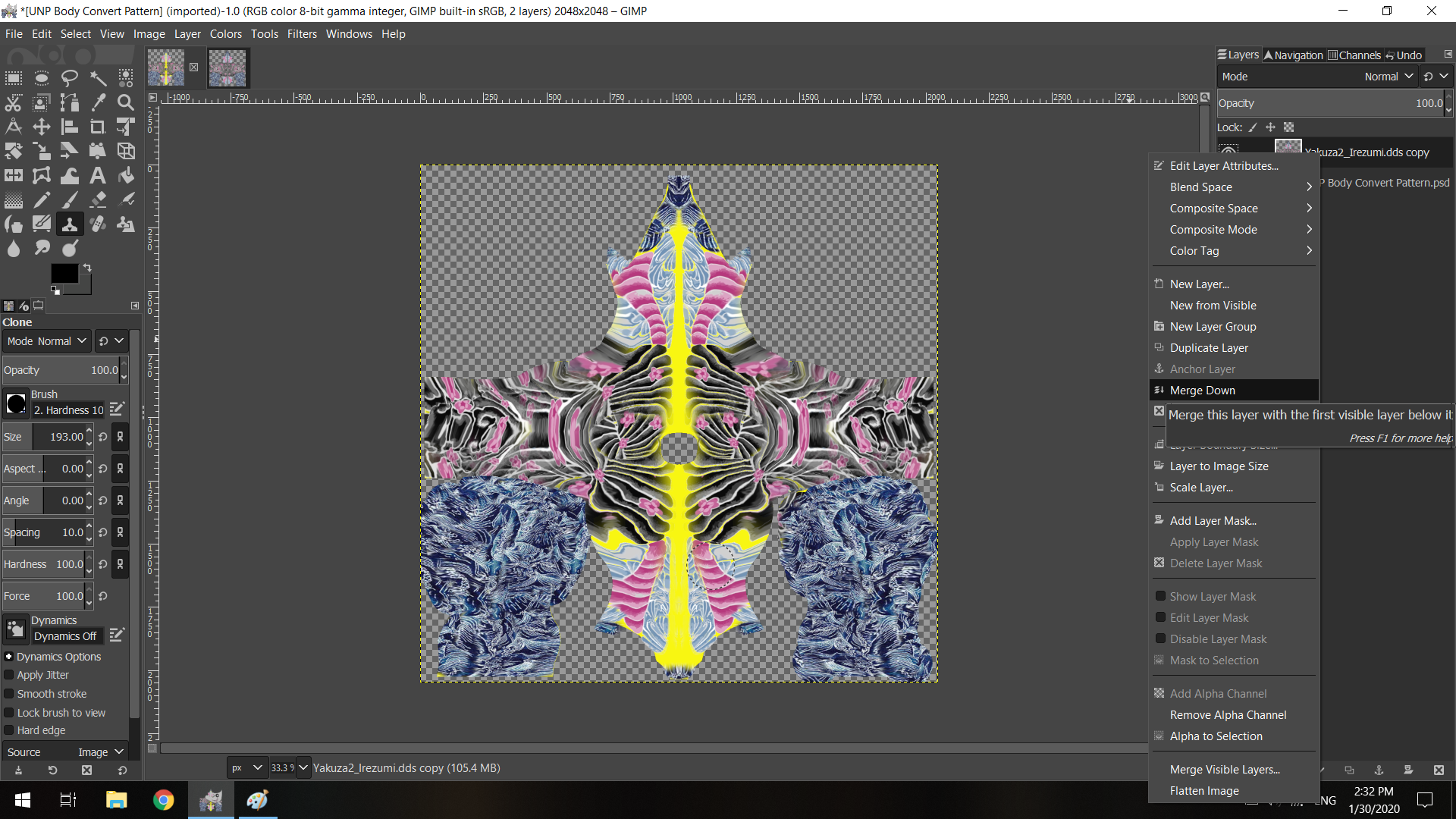Select the Free Select lasso tool
The width and height of the screenshot is (1456, 819).
tap(70, 78)
